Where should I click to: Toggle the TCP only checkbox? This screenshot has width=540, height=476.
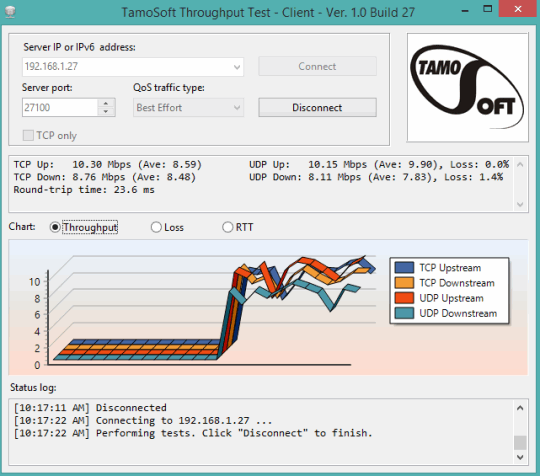[28, 135]
